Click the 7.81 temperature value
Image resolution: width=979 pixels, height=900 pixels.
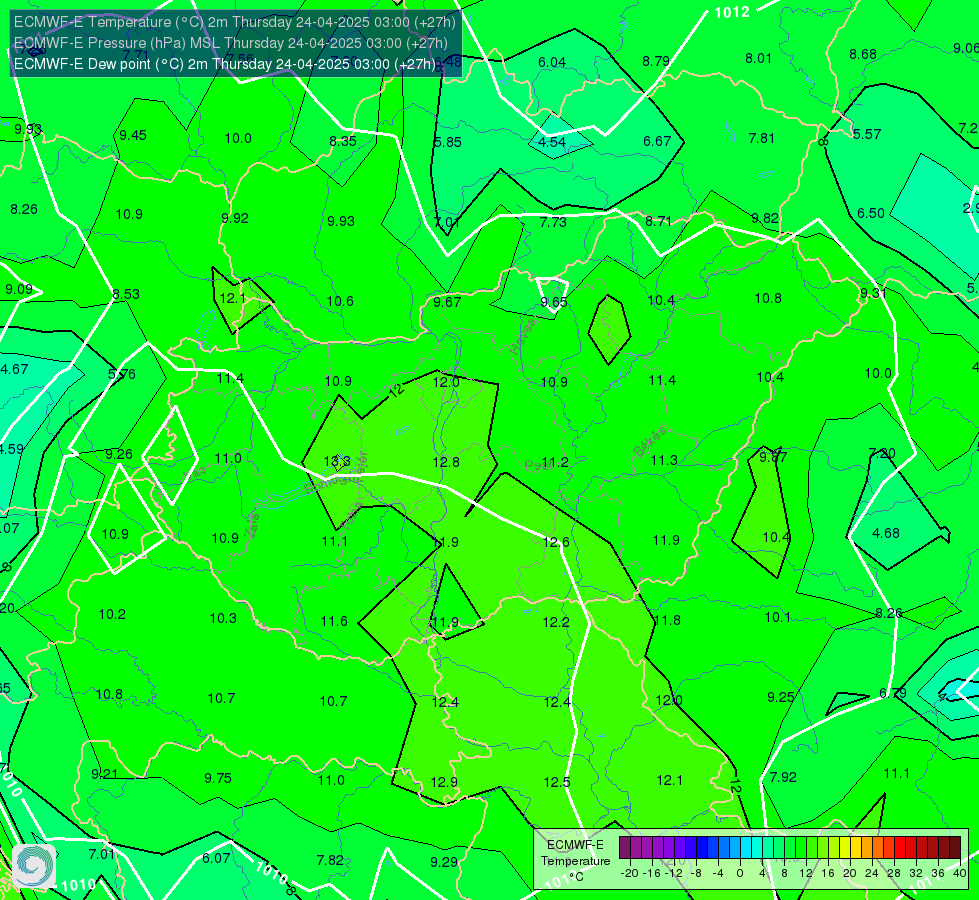762,139
